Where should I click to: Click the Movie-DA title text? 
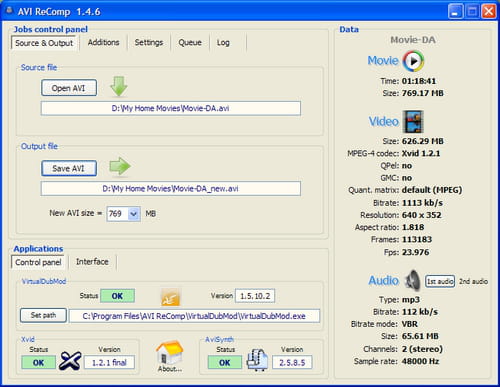[413, 40]
